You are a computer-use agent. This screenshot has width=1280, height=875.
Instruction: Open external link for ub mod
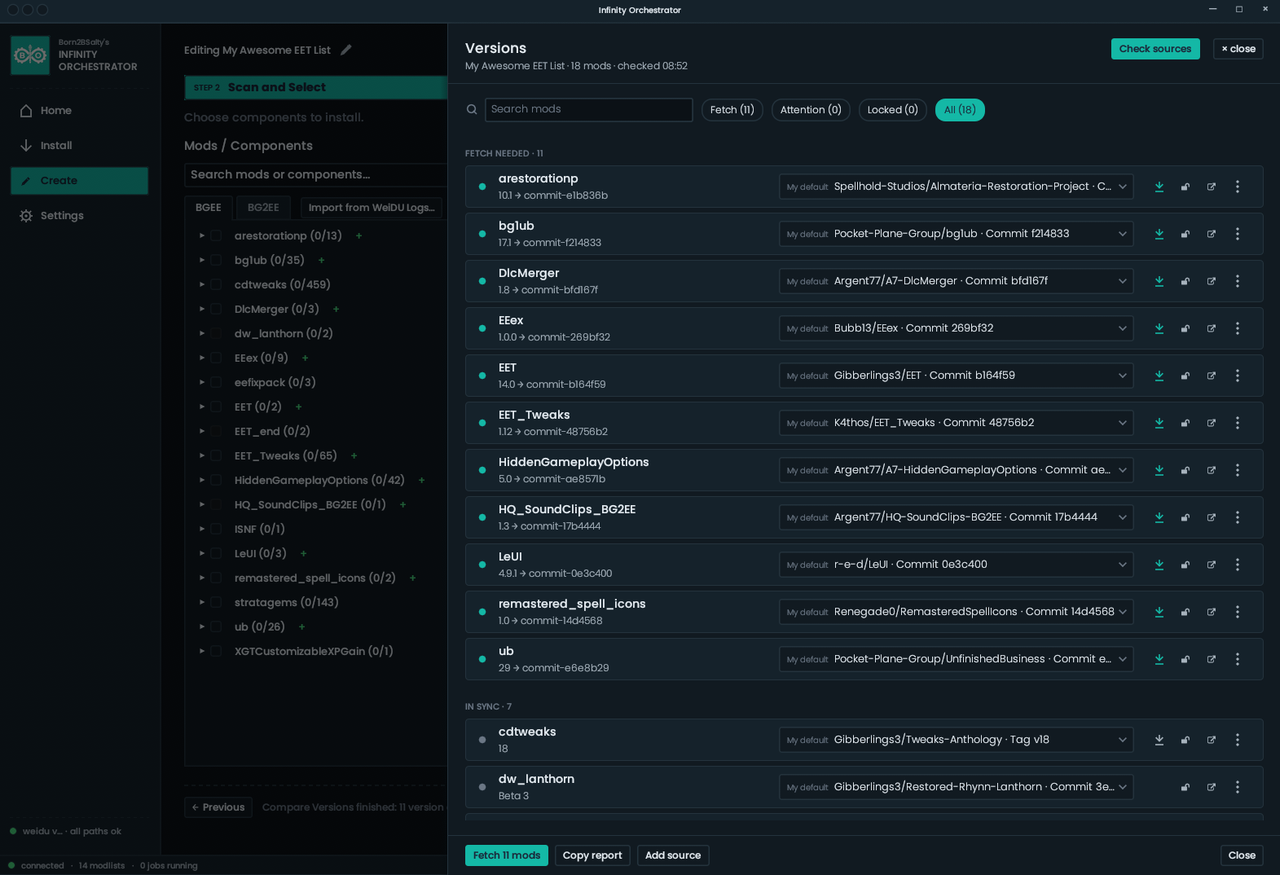tap(1211, 659)
